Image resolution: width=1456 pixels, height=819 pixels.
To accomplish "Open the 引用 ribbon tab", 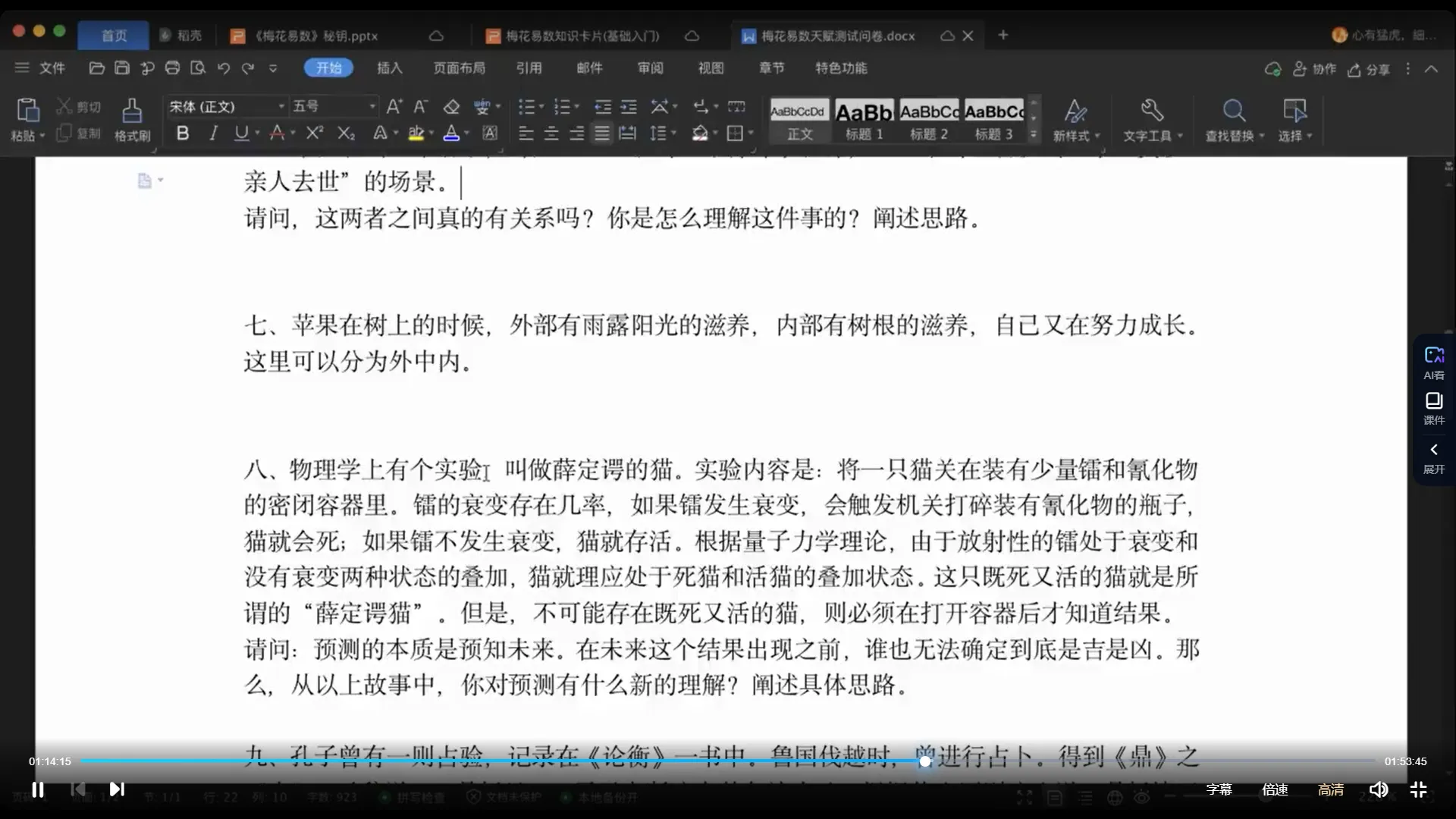I will click(529, 68).
